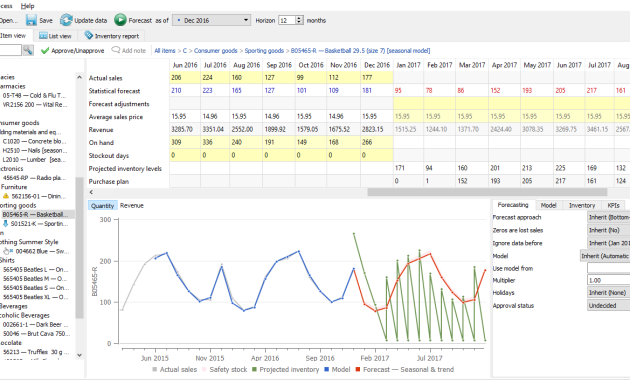
Task: Click the green Approve/Unapprove checkmark icon
Action: [x=45, y=51]
